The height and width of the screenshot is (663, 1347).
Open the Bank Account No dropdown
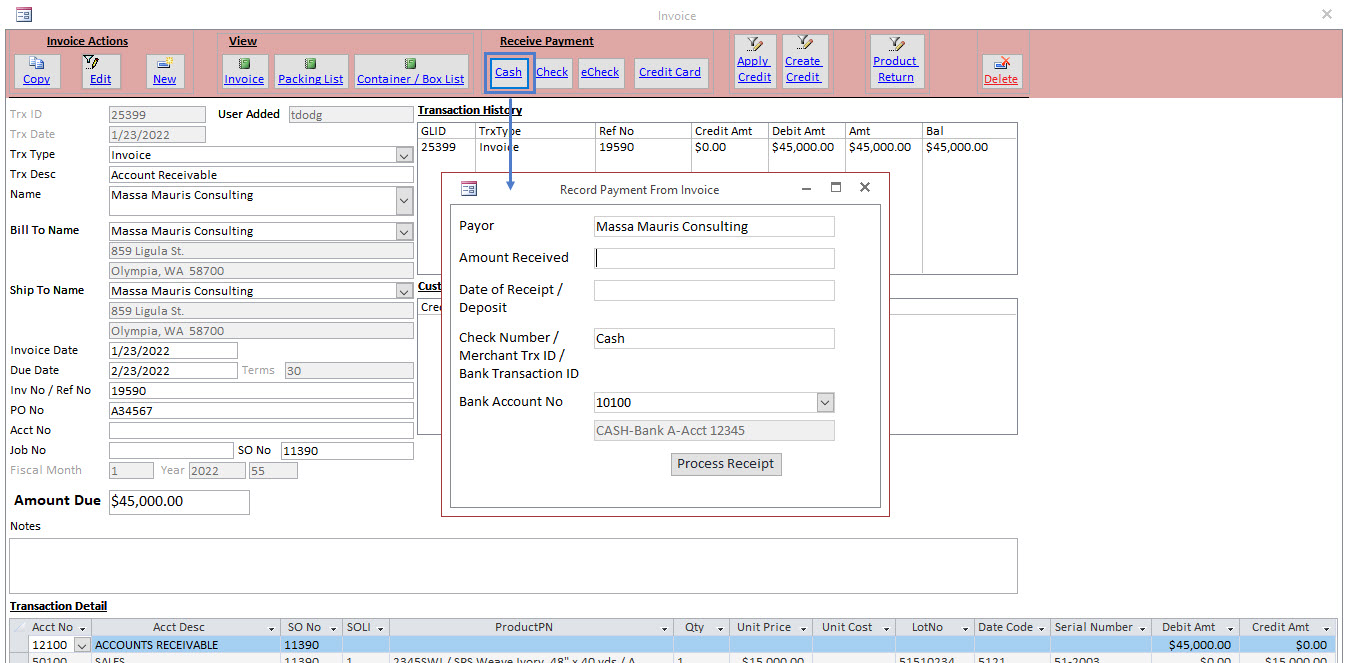825,402
